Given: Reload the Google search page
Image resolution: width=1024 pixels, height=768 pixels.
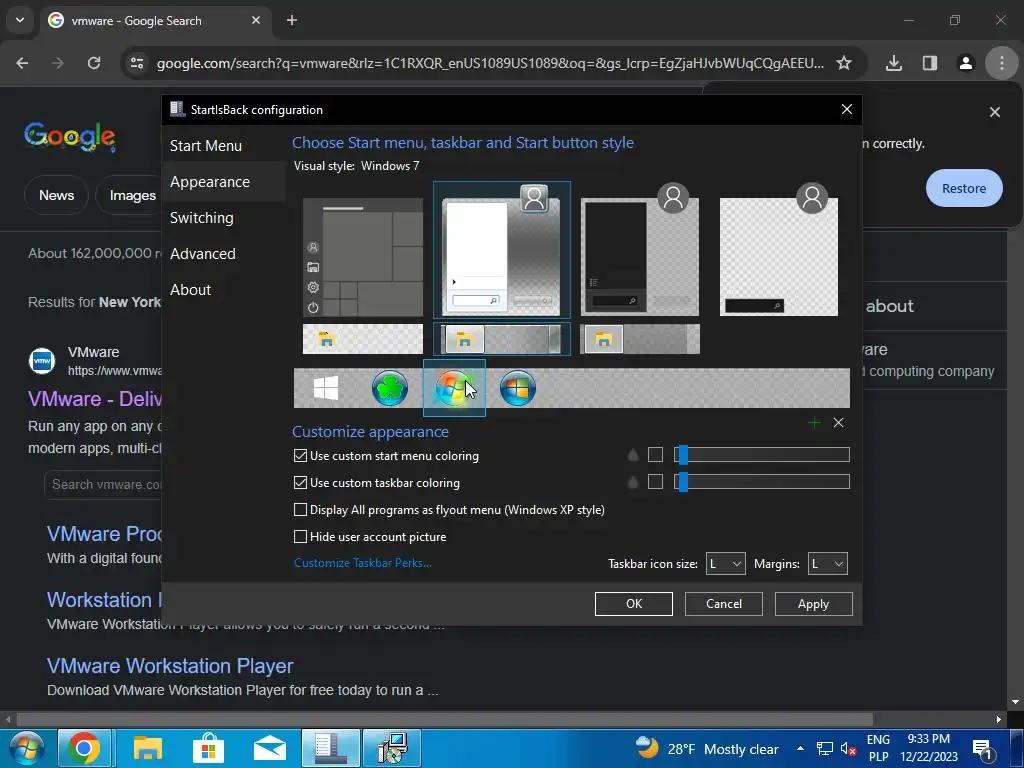Looking at the screenshot, I should point(94,63).
